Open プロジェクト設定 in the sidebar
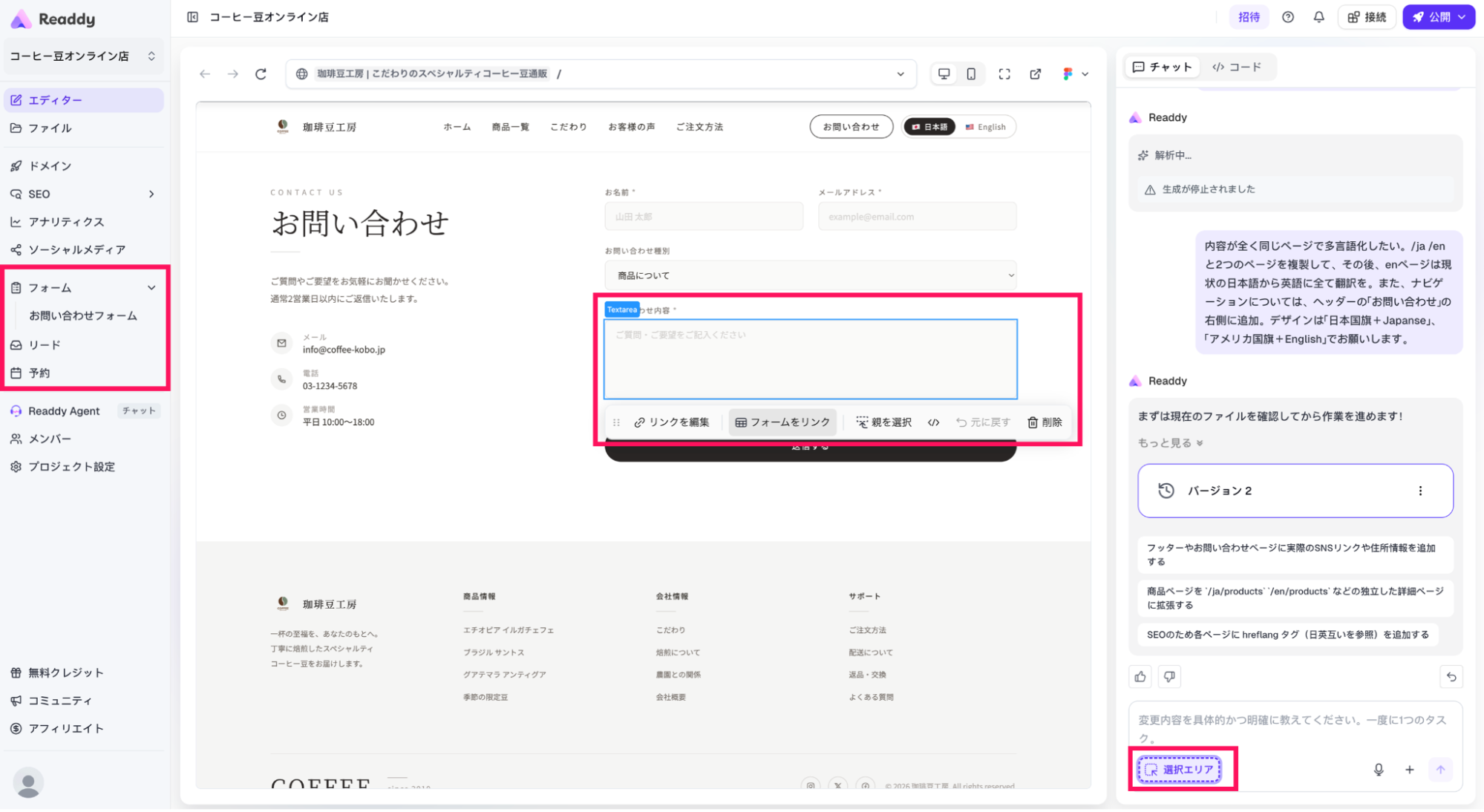 click(x=83, y=467)
